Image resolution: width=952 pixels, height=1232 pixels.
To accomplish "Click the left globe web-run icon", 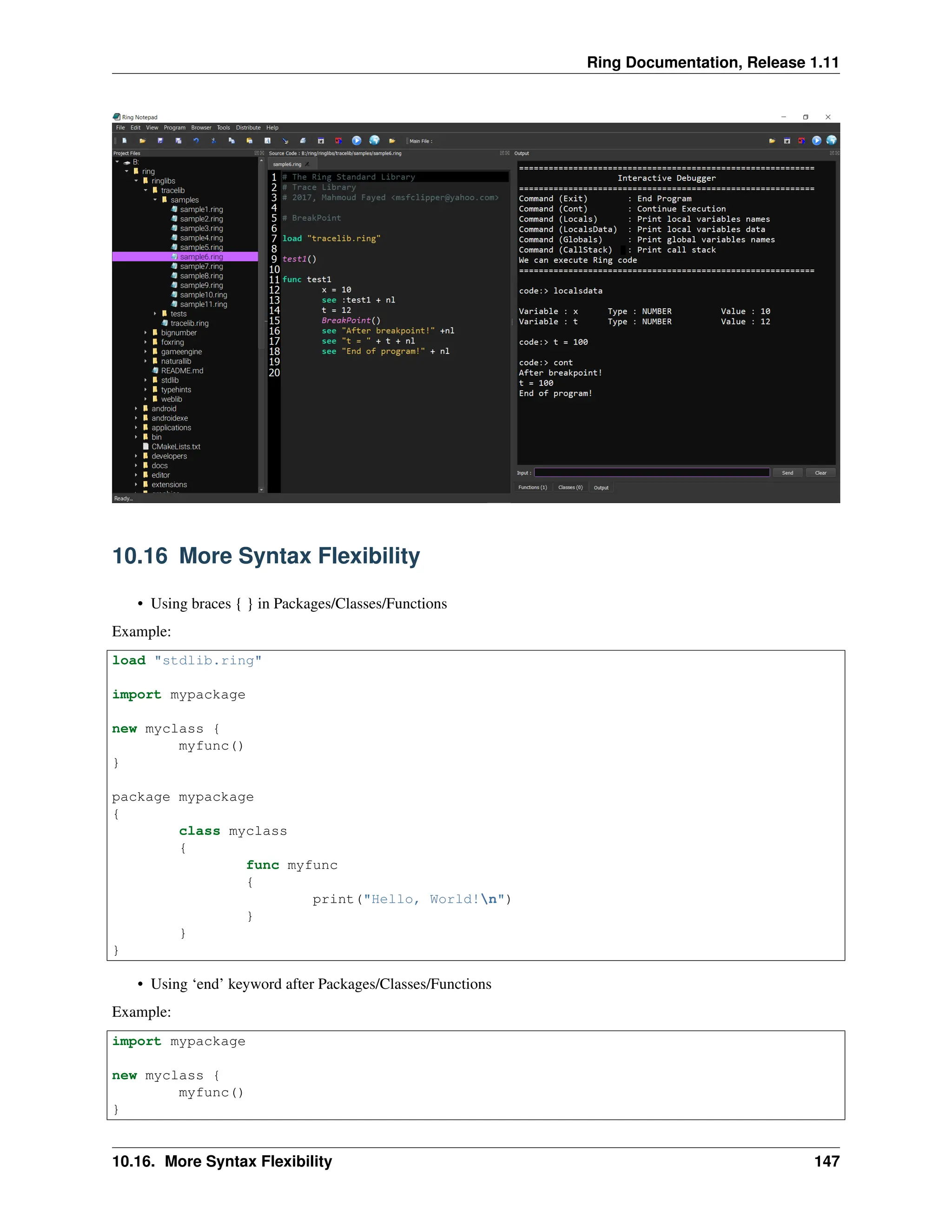I will pyautogui.click(x=375, y=140).
